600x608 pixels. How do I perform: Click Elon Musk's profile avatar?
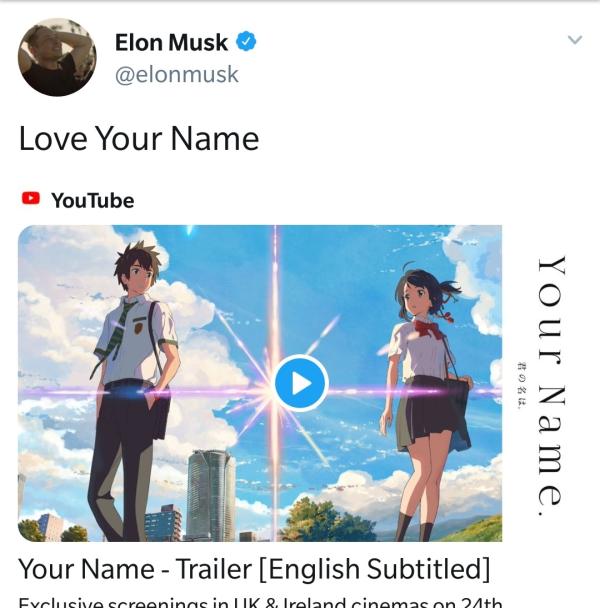(x=57, y=57)
